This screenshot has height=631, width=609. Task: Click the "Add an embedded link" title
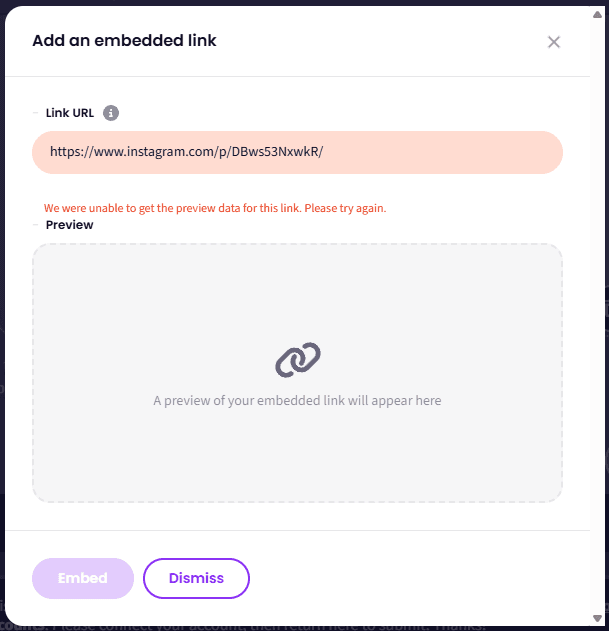click(x=124, y=41)
